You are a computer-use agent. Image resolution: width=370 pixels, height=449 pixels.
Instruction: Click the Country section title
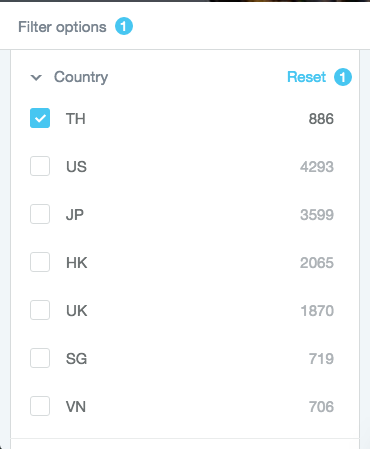81,78
